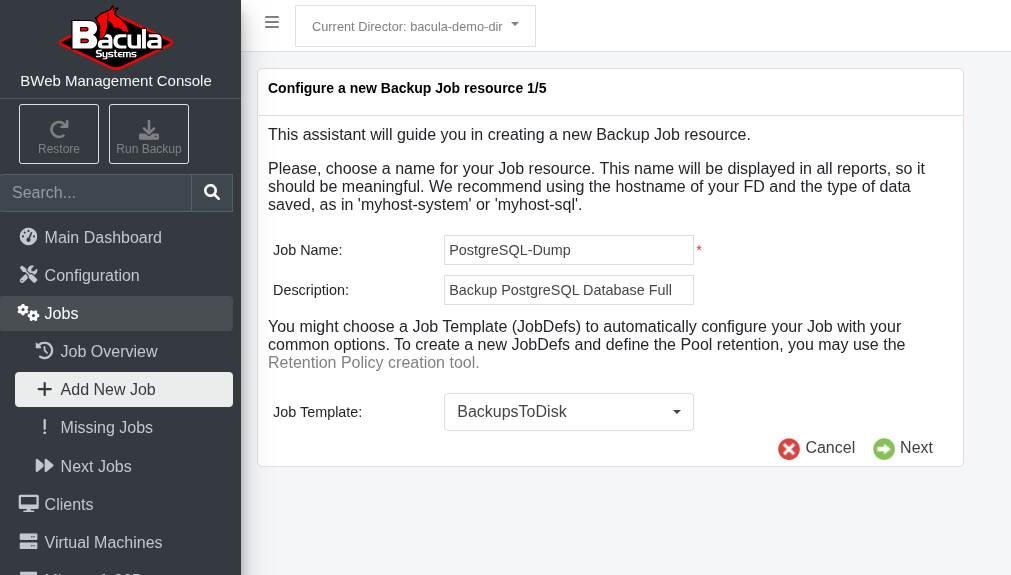1011x575 pixels.
Task: Collapse the Jobs sidebar section
Action: [x=61, y=313]
